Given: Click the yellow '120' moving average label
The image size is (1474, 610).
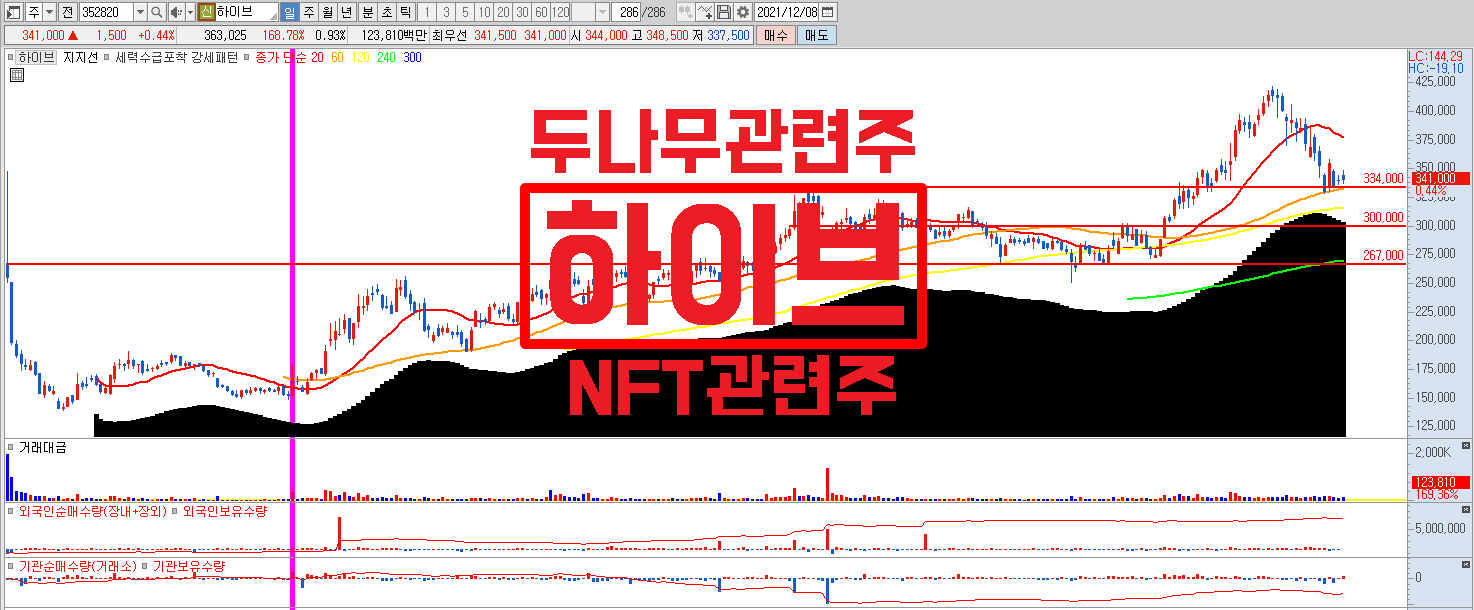Looking at the screenshot, I should point(359,58).
